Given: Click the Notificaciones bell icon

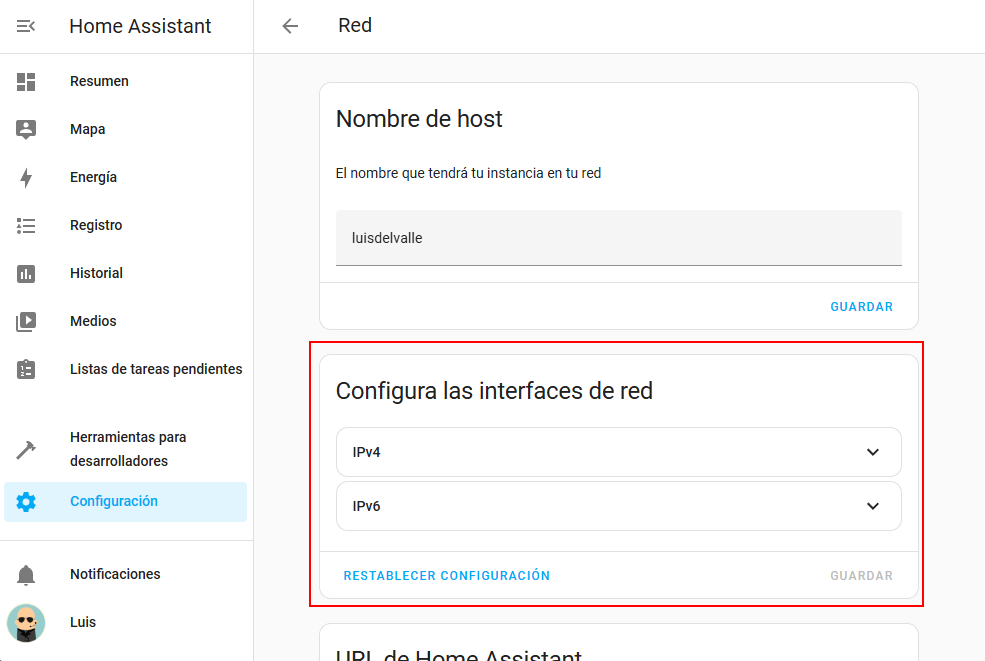Looking at the screenshot, I should 26,575.
